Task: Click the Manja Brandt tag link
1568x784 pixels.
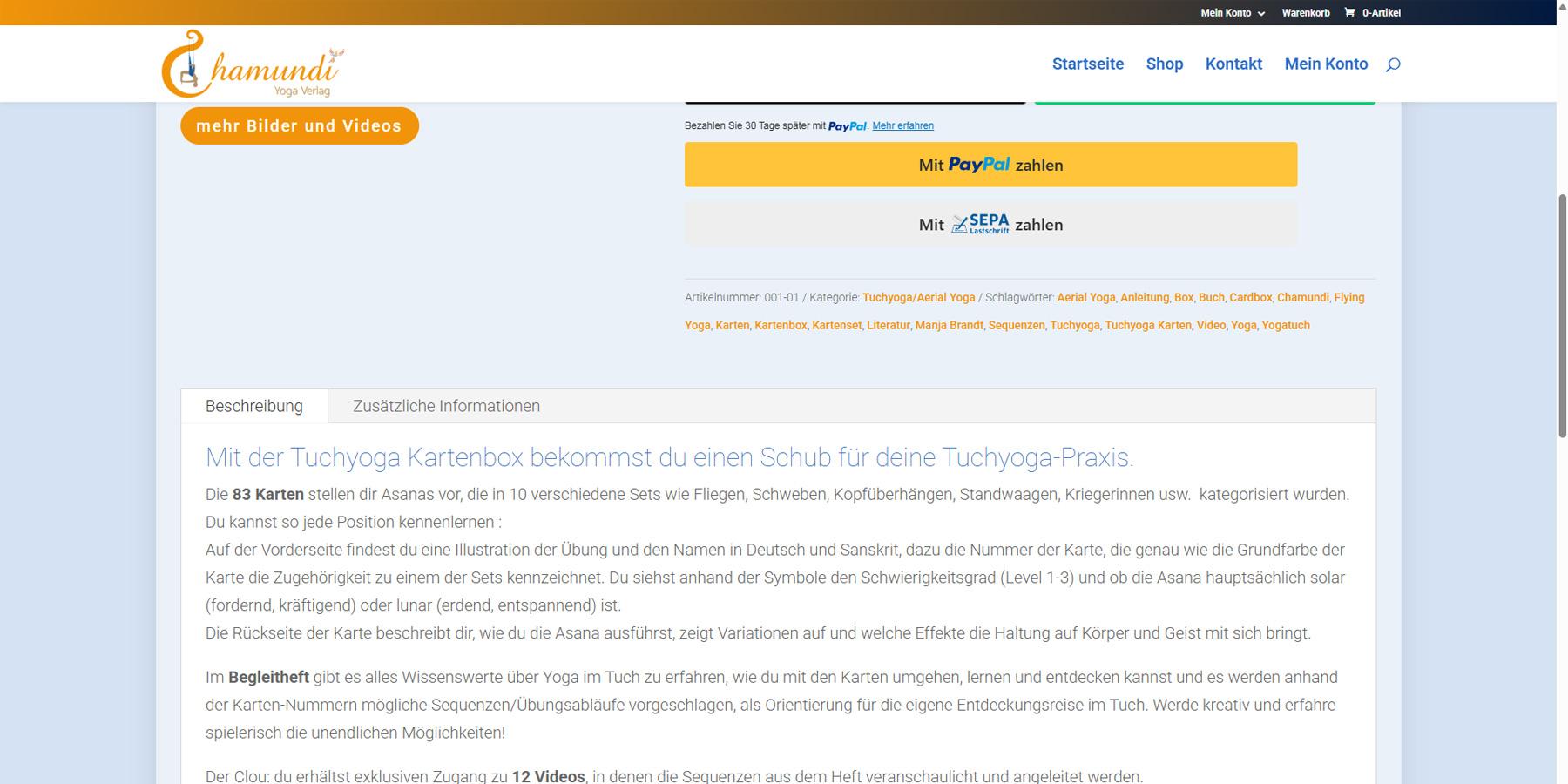Action: [x=949, y=325]
